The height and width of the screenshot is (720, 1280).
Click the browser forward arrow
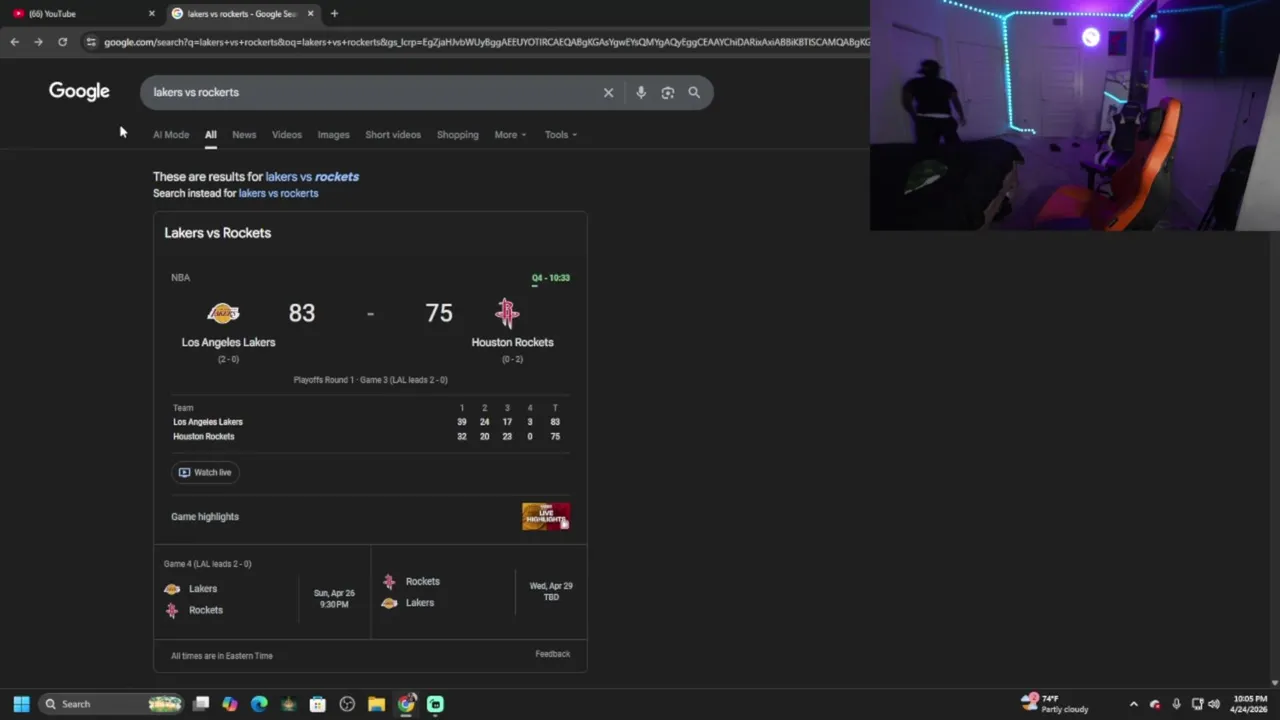(x=38, y=42)
